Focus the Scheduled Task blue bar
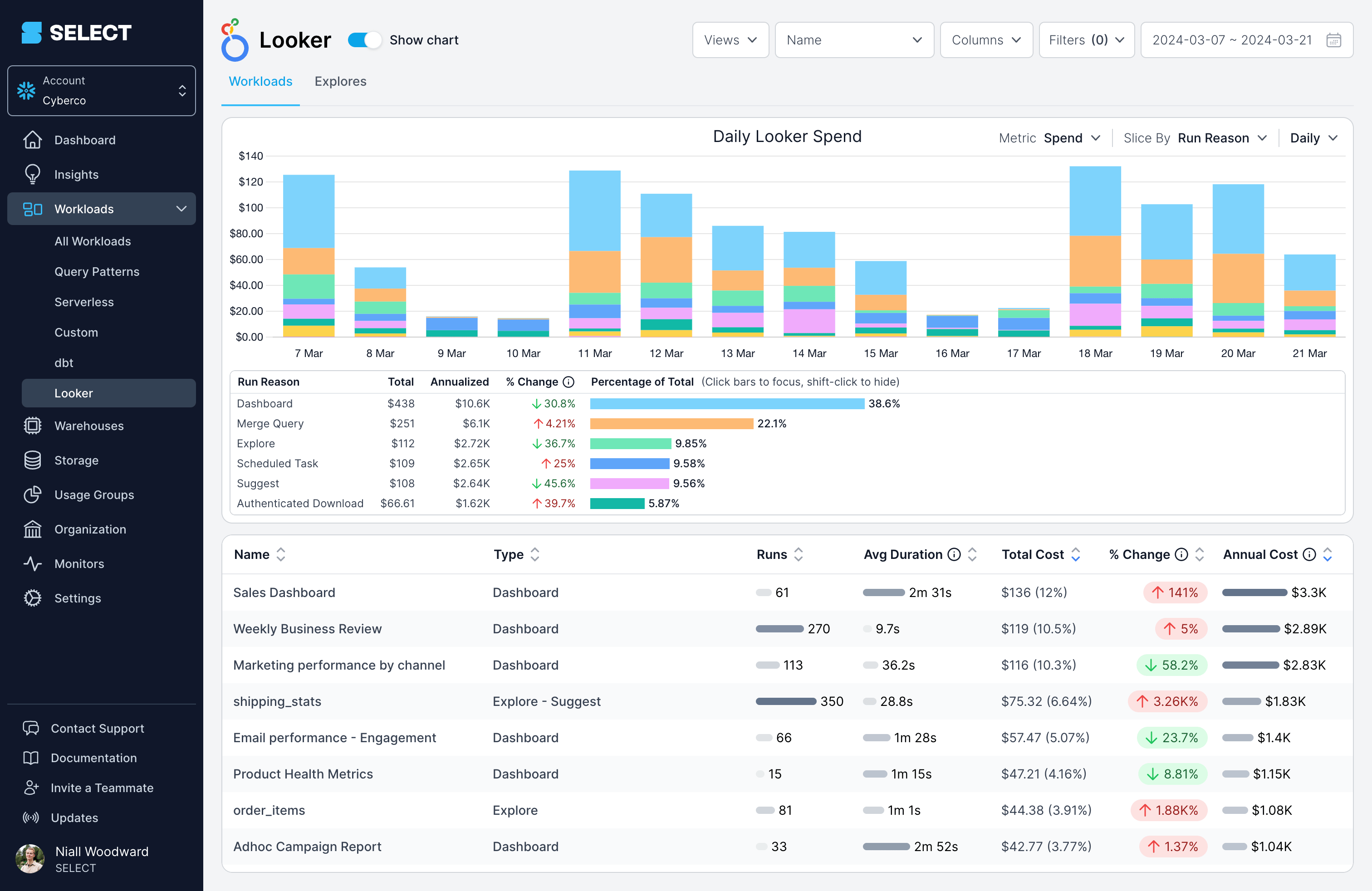 click(x=629, y=463)
